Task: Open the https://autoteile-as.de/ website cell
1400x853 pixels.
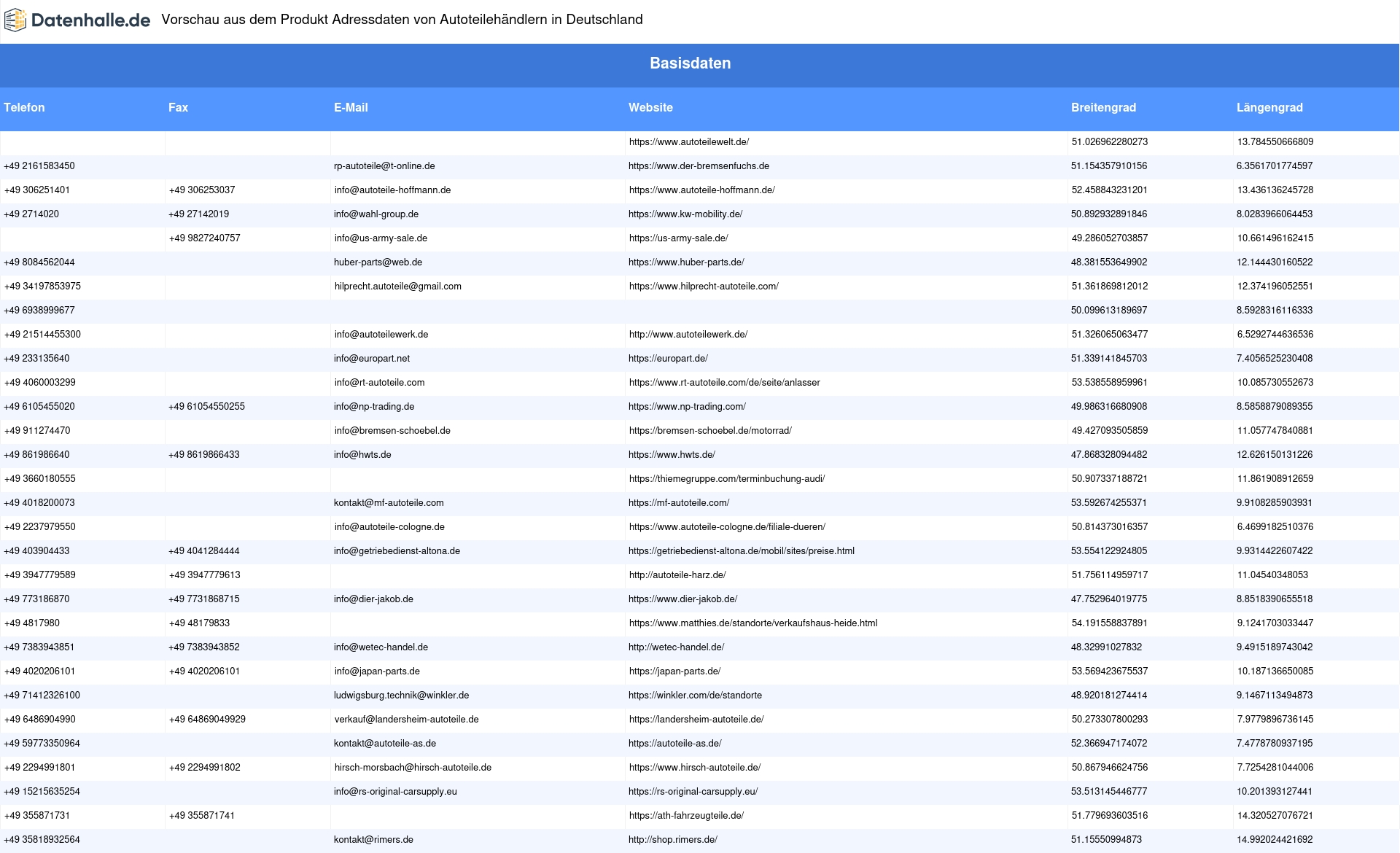Action: [x=675, y=744]
